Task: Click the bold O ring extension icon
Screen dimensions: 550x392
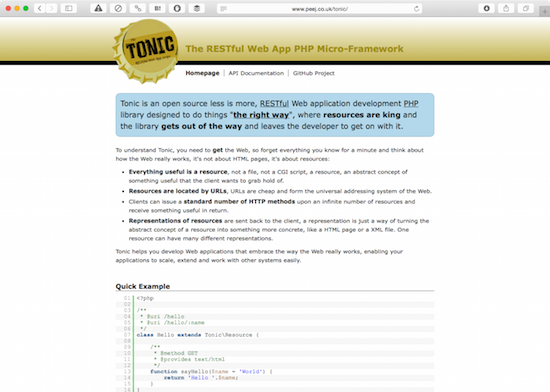Action: [x=177, y=8]
